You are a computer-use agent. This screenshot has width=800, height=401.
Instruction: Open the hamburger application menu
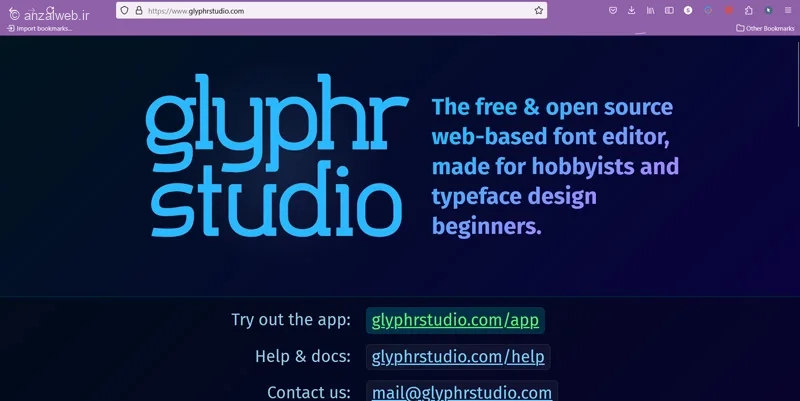click(x=788, y=10)
